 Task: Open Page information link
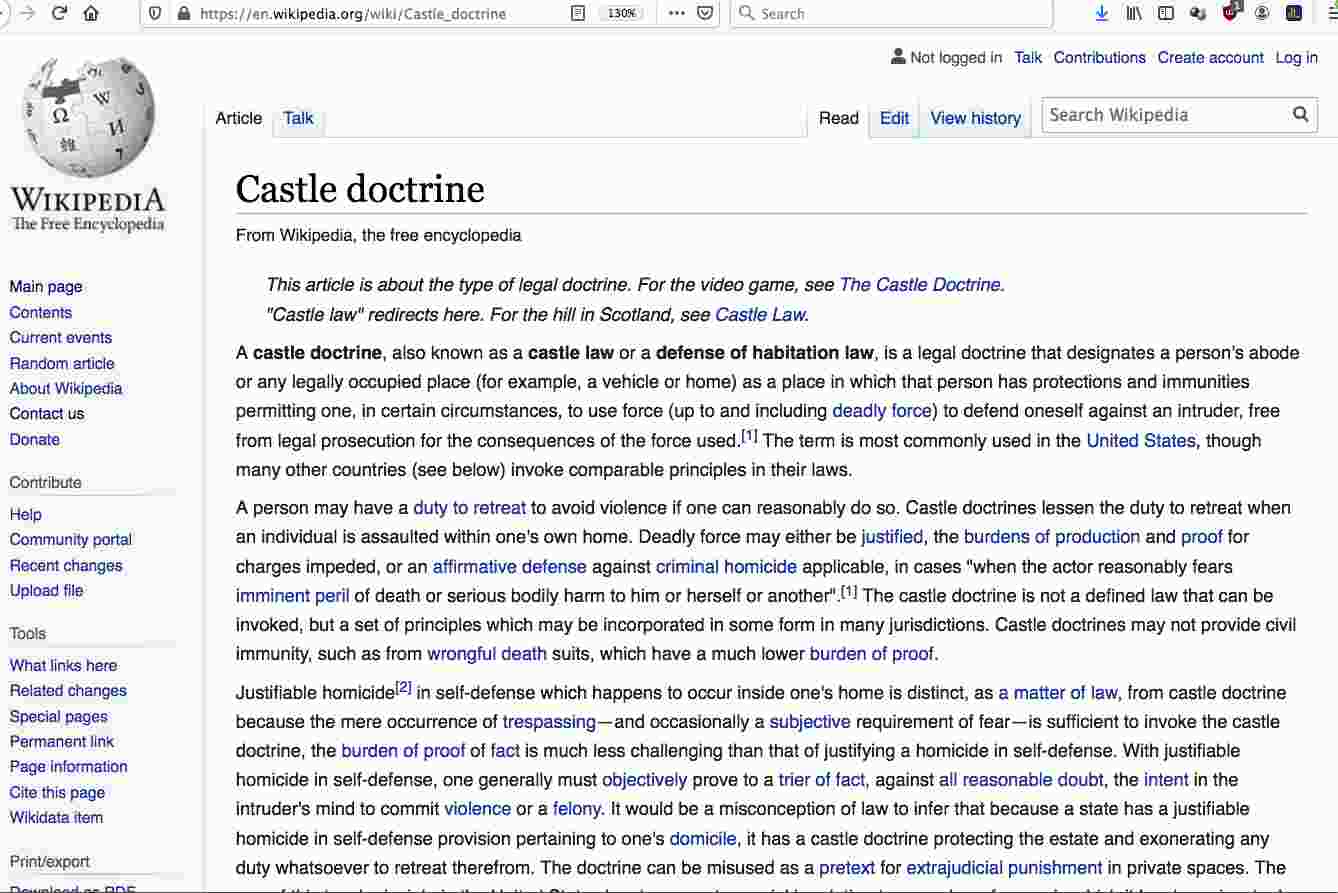pyautogui.click(x=68, y=767)
